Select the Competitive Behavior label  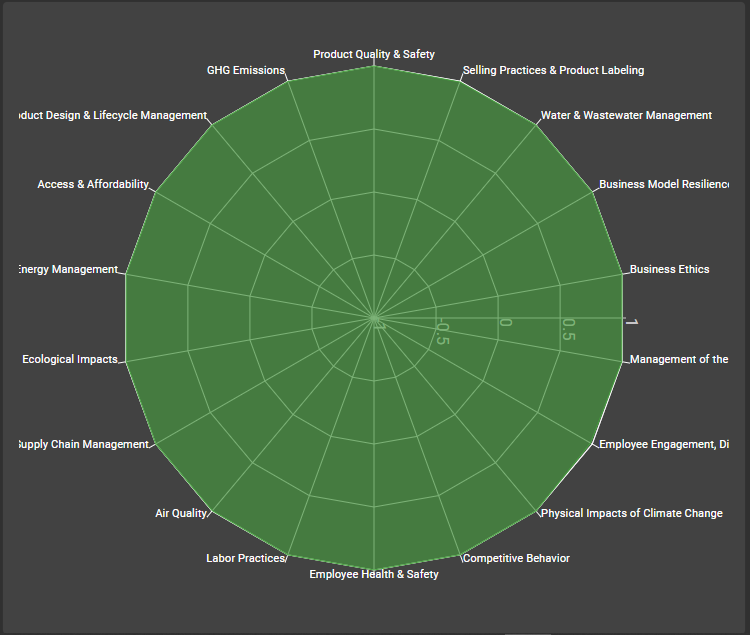[x=516, y=558]
